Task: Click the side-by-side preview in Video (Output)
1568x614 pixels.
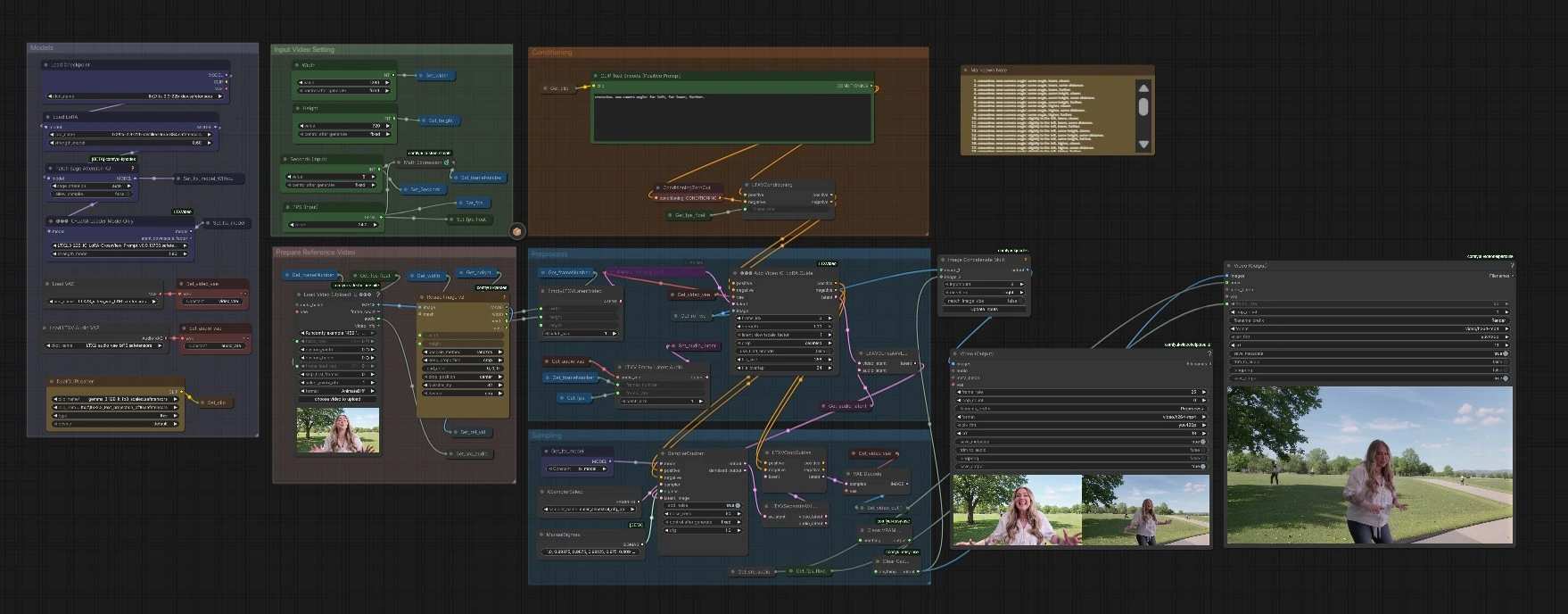Action: coord(1081,510)
